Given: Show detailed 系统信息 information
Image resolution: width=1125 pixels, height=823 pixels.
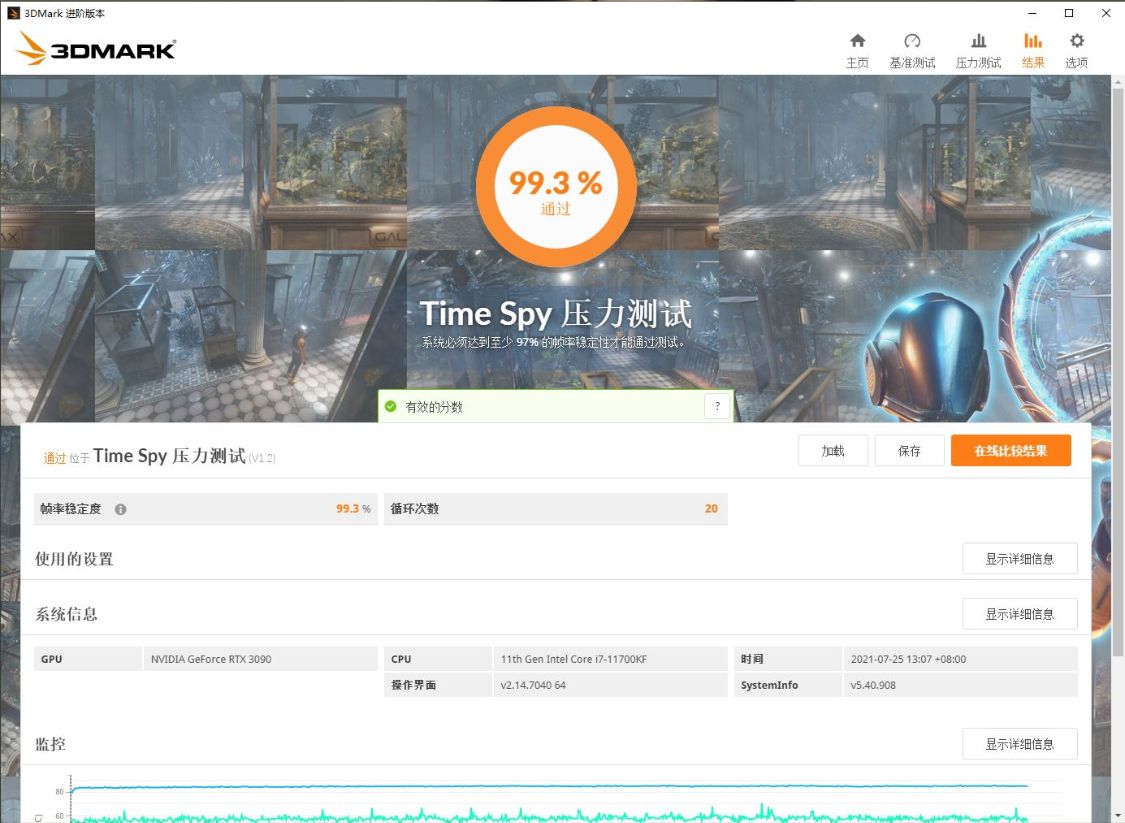Looking at the screenshot, I should 1018,613.
